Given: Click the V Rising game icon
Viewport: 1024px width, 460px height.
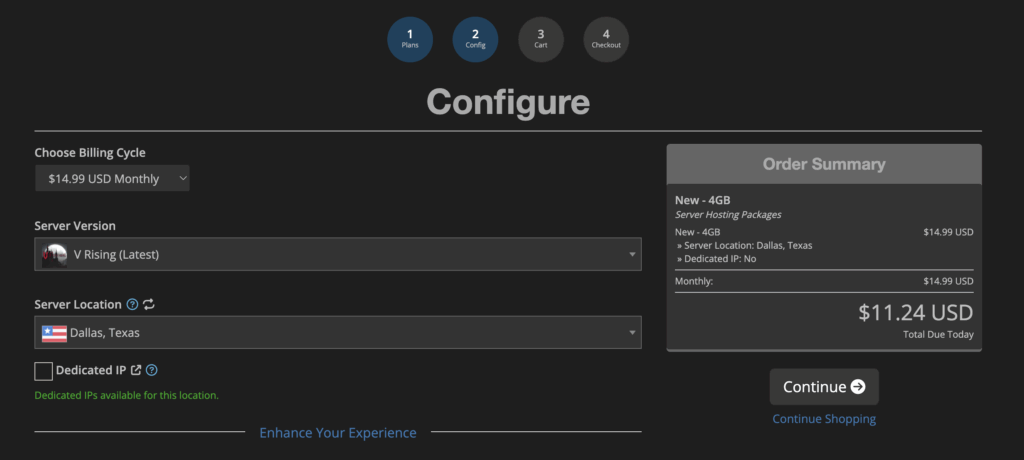Looking at the screenshot, I should click(x=54, y=254).
